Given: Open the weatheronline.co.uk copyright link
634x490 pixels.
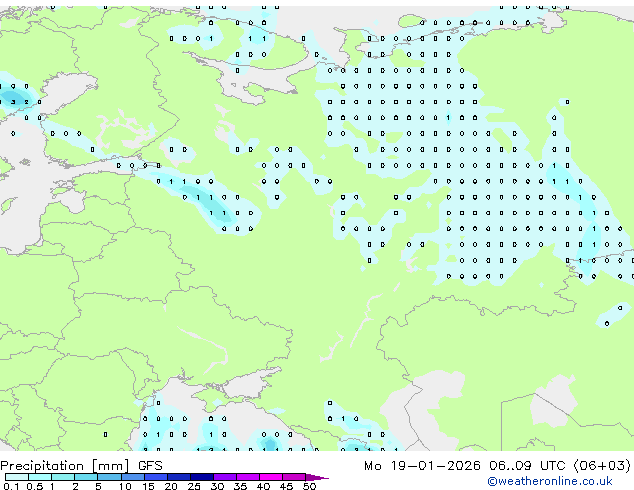Looking at the screenshot, I should [x=549, y=481].
